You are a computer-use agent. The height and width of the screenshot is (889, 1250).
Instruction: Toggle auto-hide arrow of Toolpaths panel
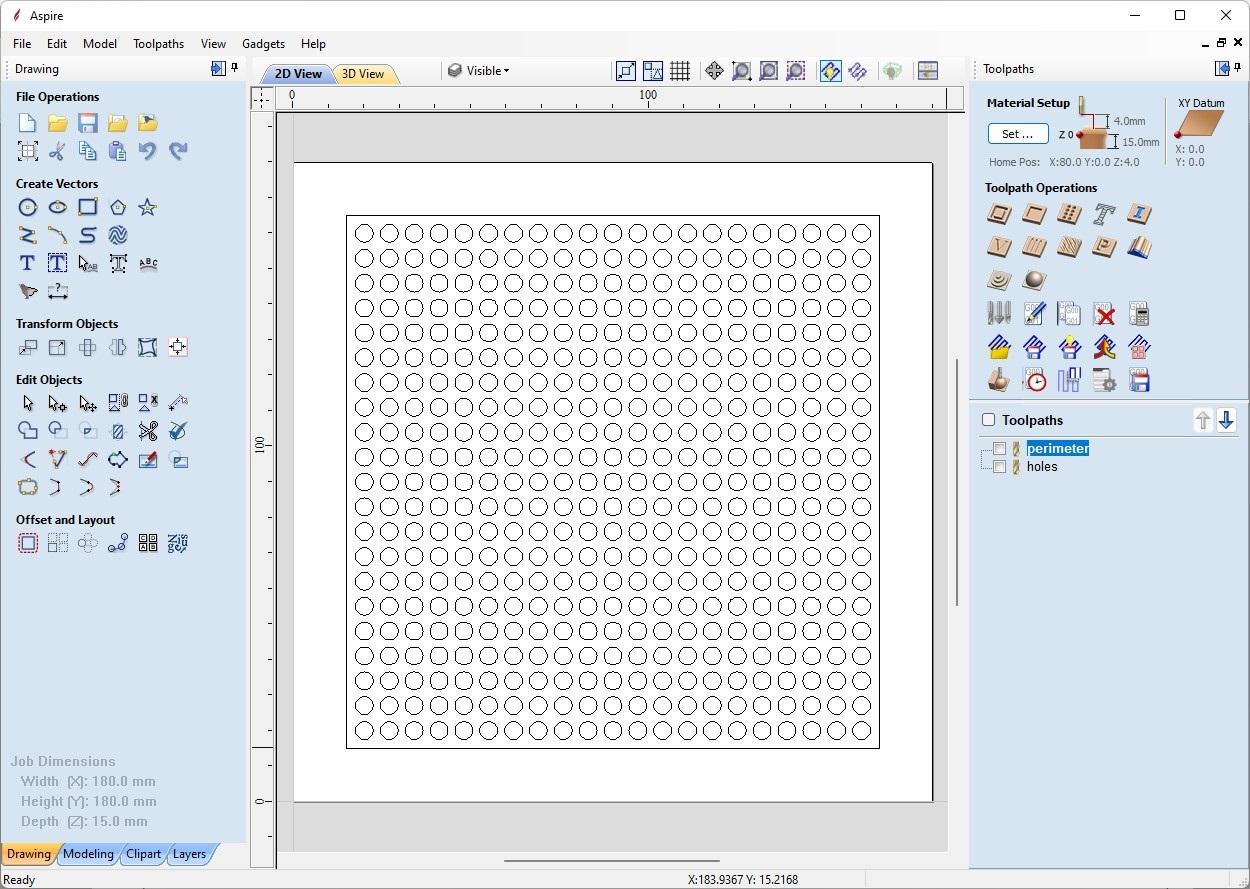[x=1222, y=68]
